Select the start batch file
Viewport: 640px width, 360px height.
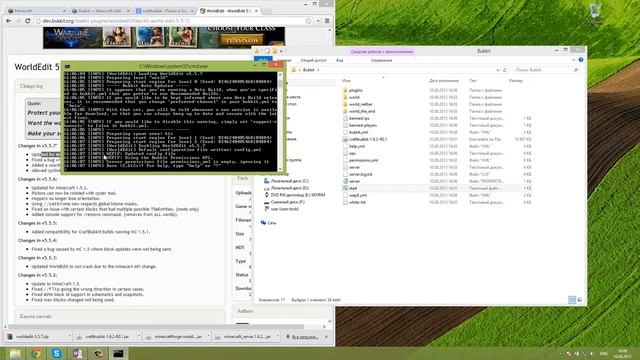pos(353,188)
